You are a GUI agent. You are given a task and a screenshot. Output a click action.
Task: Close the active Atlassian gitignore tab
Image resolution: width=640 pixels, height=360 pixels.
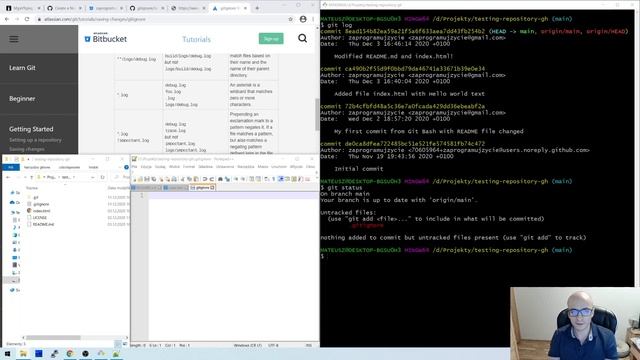coord(245,8)
